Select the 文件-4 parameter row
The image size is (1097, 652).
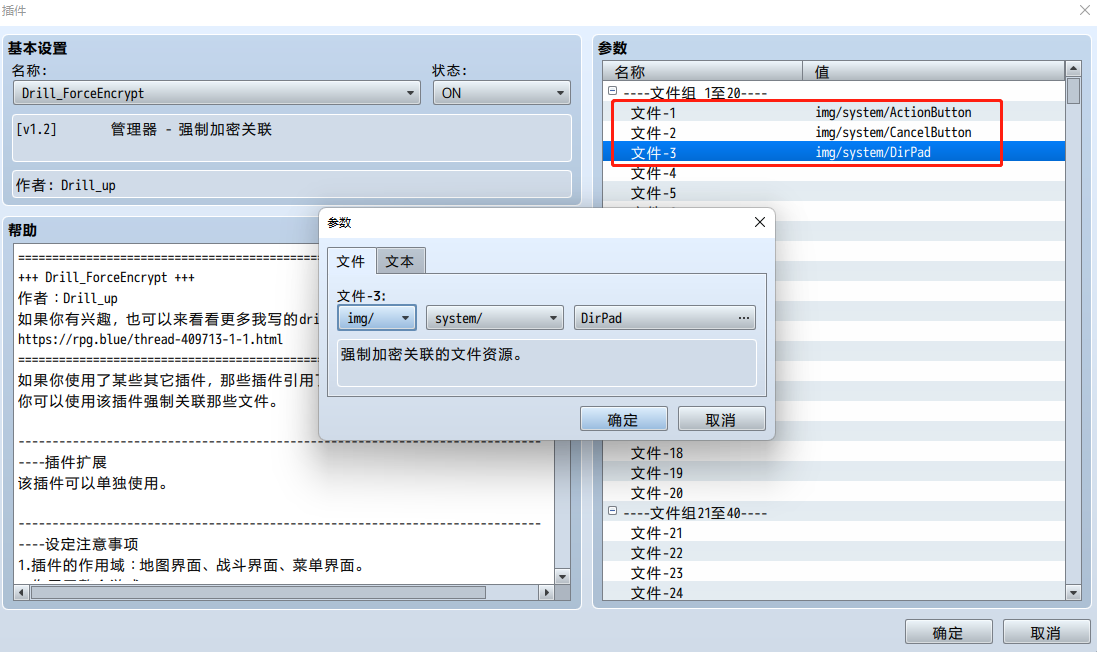tap(834, 172)
